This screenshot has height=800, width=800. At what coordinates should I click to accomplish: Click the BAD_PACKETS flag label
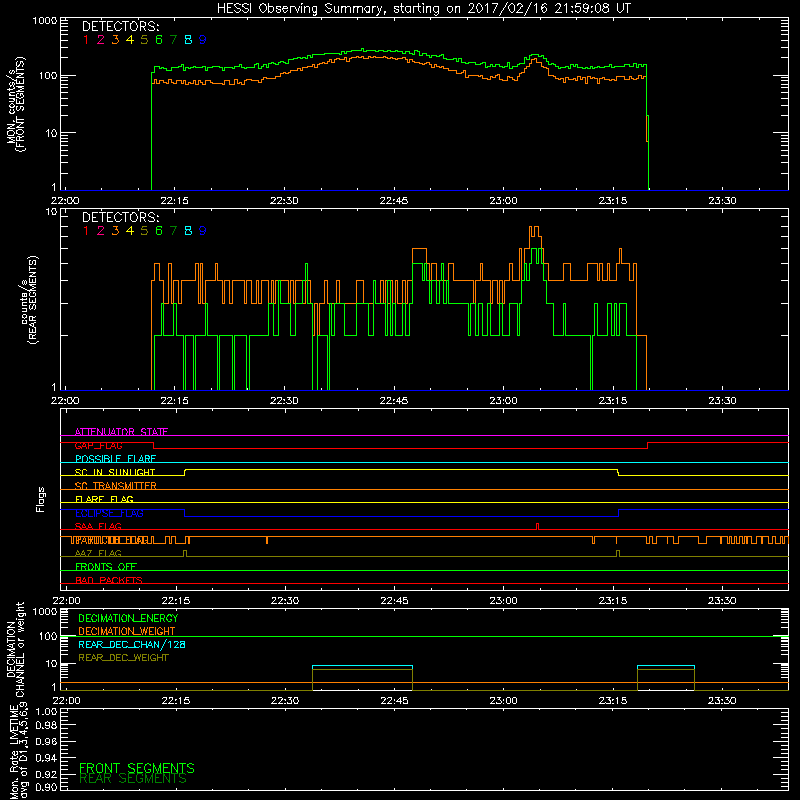click(109, 580)
